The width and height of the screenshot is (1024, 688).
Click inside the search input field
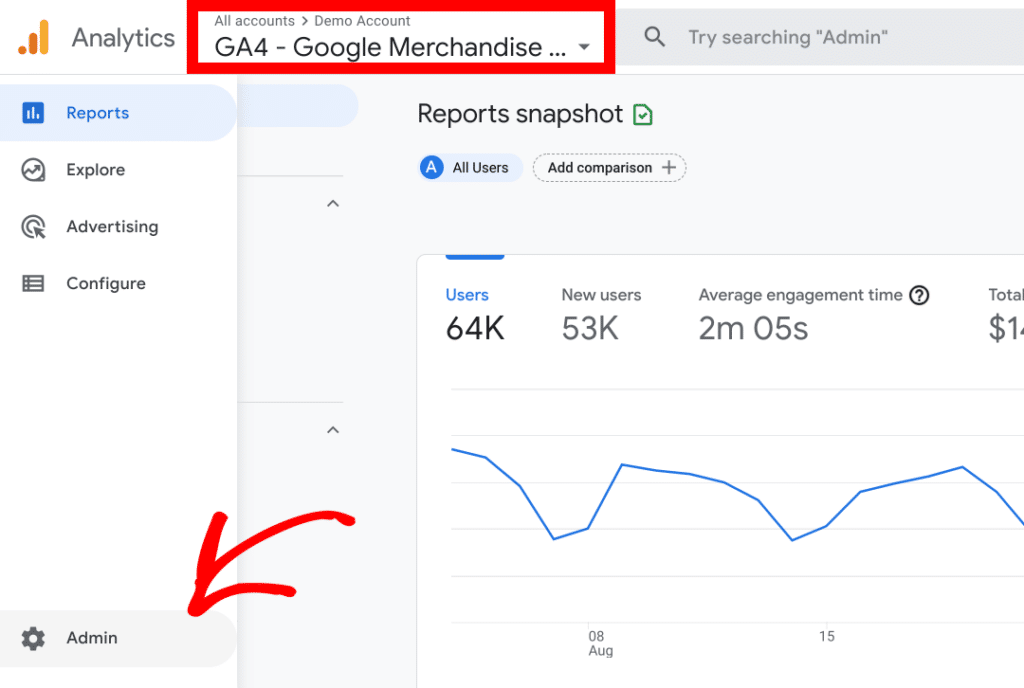(790, 37)
